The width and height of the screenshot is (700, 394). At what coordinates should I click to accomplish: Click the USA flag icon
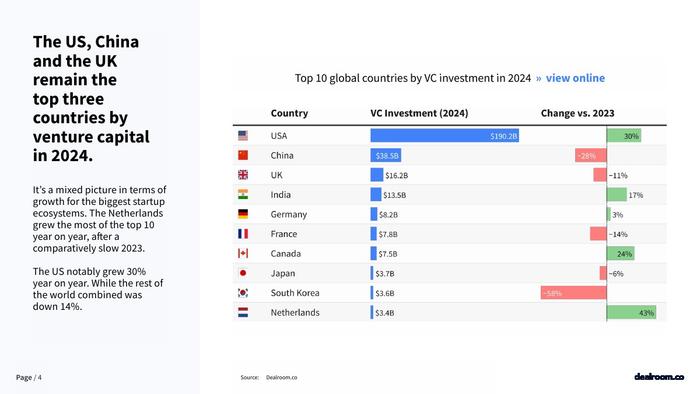coord(243,136)
